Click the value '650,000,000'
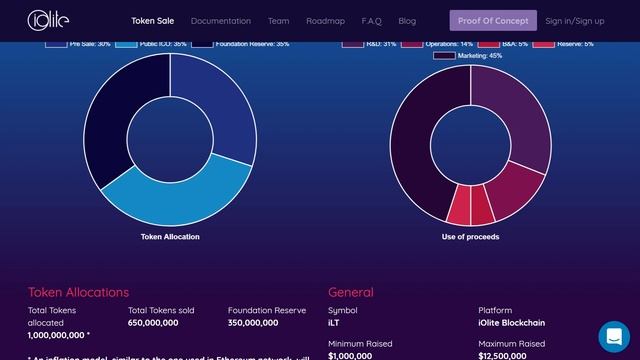This screenshot has height=360, width=640. pos(153,322)
